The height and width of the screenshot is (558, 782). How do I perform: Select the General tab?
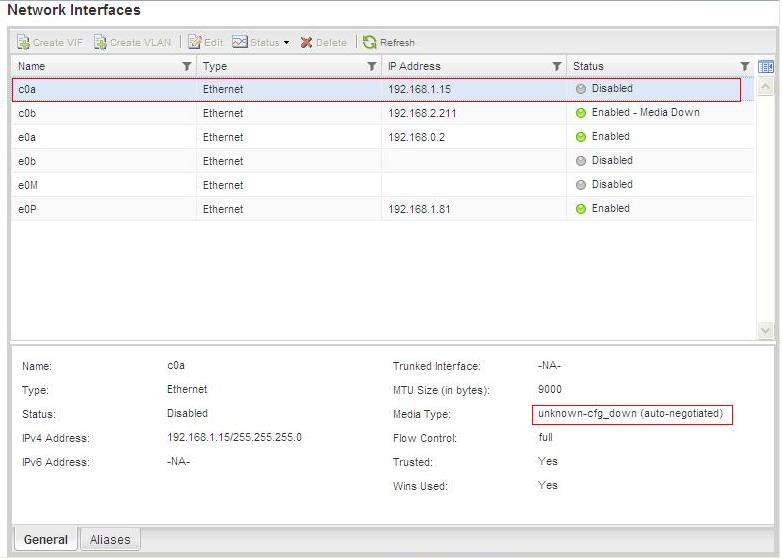[46, 539]
